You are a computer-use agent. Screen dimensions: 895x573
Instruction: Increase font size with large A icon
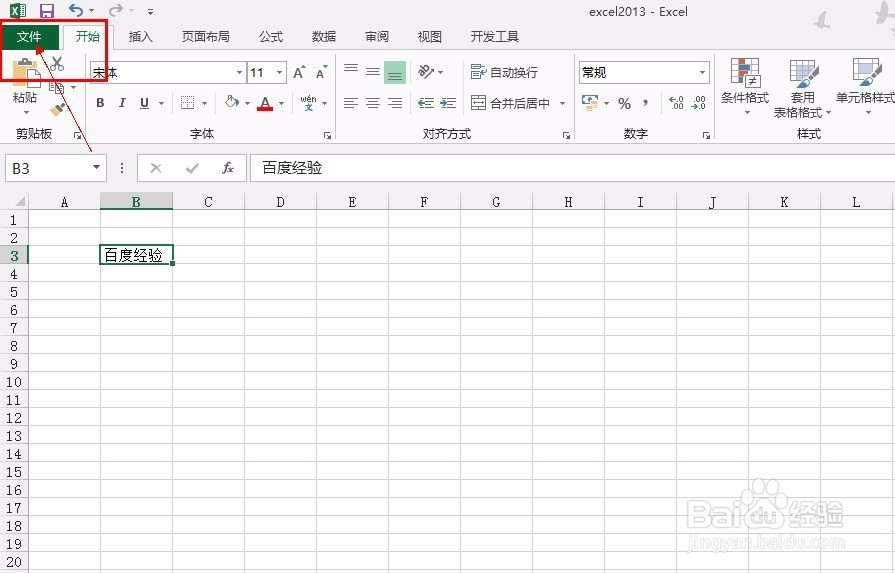point(299,72)
